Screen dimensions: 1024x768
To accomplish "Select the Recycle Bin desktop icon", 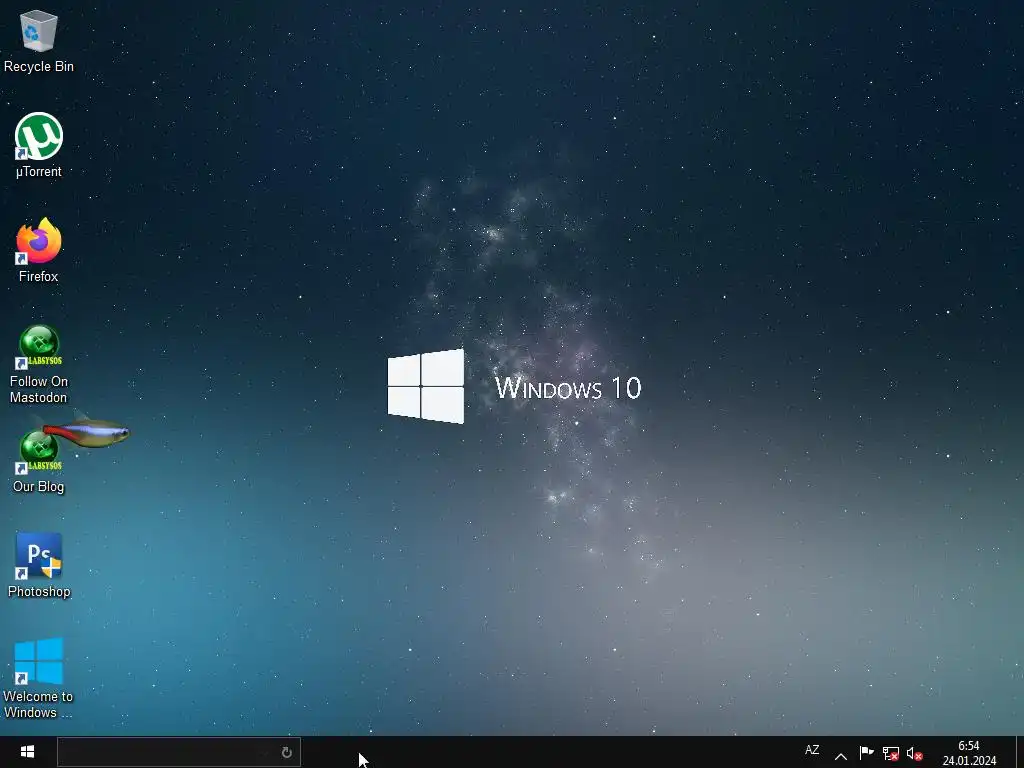I will 39,42.
